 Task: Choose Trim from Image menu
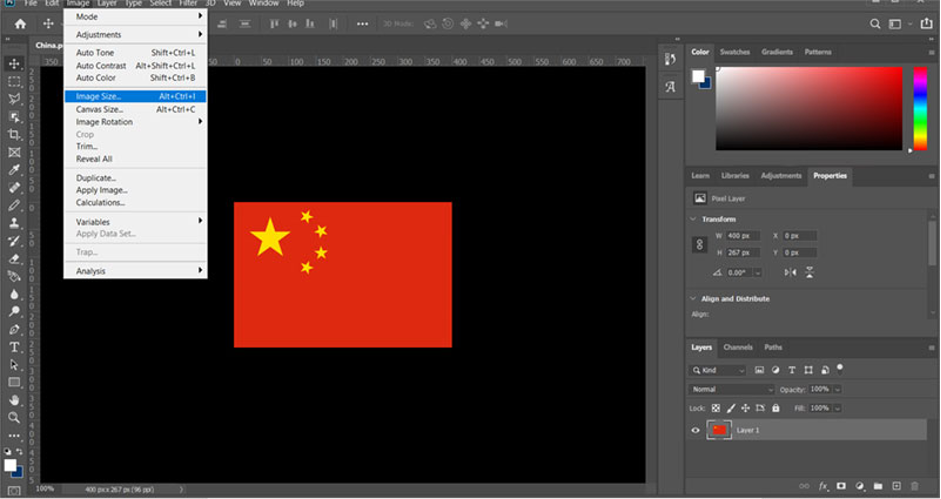click(136, 147)
